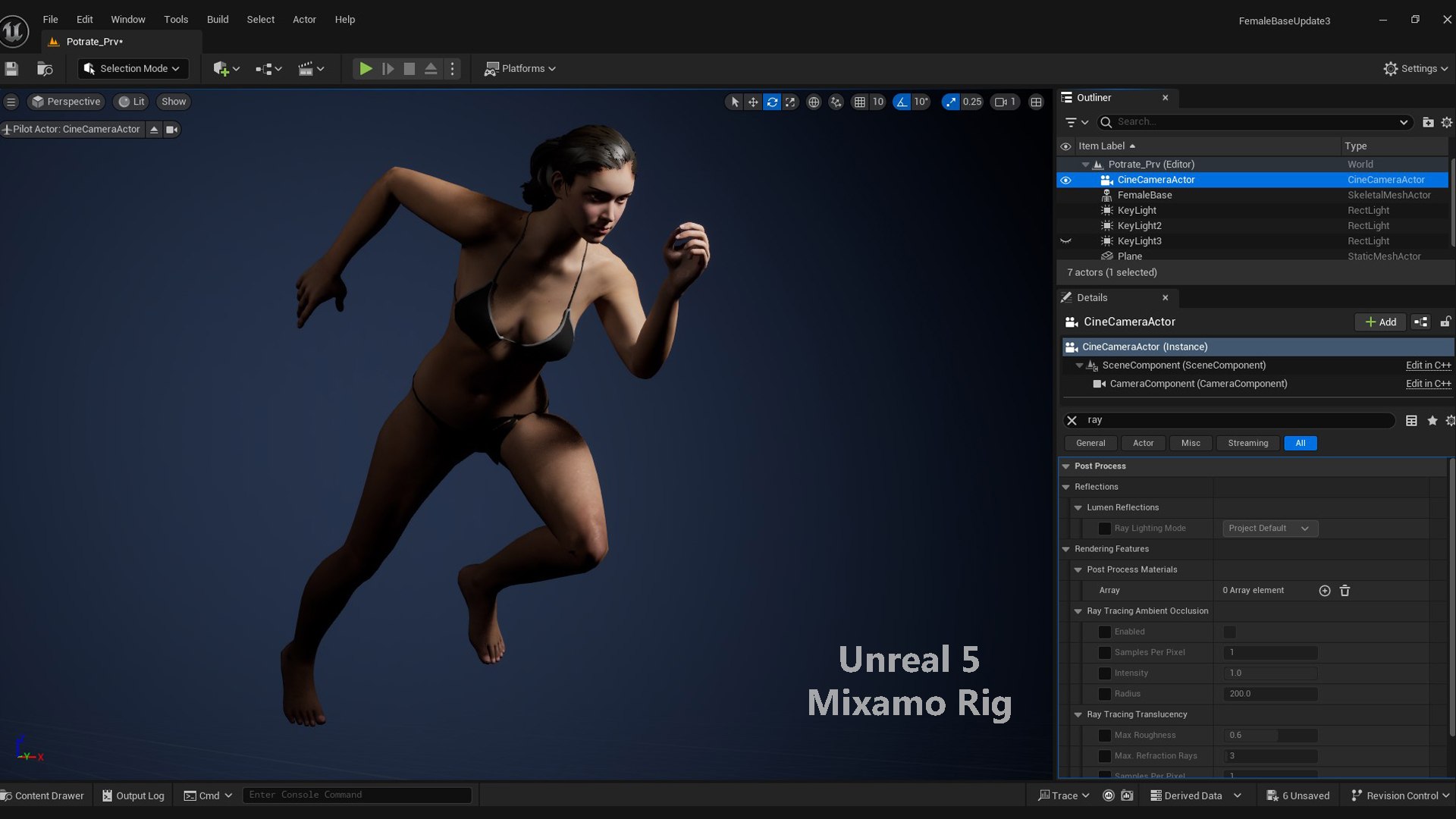This screenshot has height=819, width=1456.
Task: Open the viewport hamburger options menu
Action: [x=11, y=102]
